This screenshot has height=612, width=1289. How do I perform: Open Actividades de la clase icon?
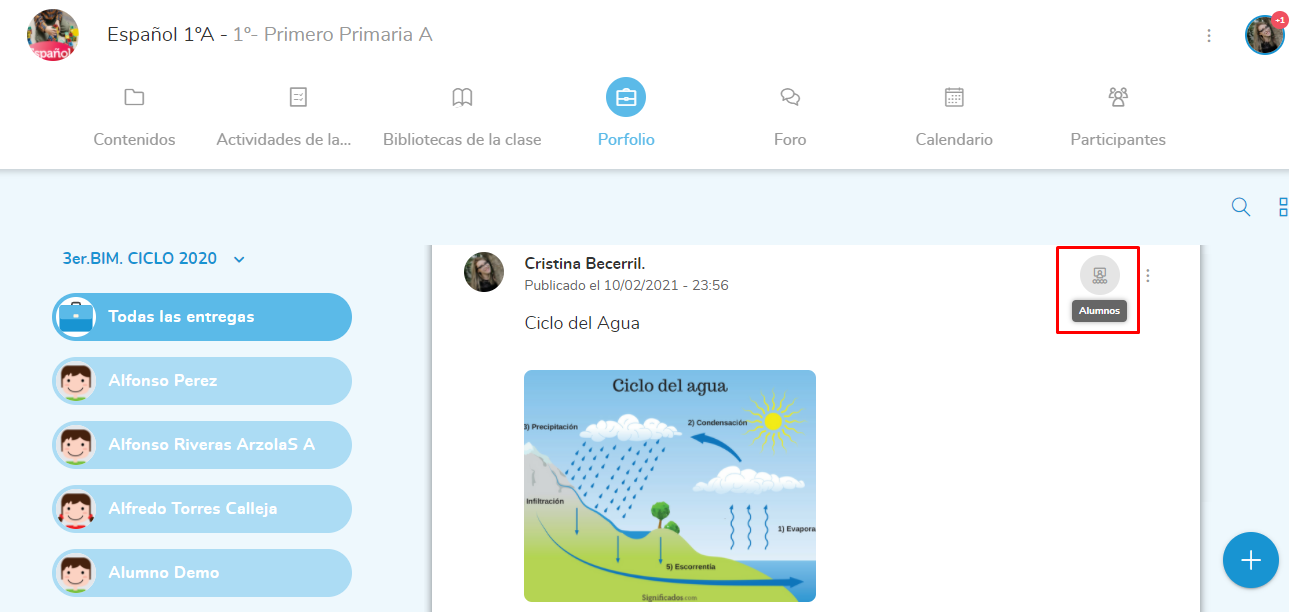coord(298,97)
